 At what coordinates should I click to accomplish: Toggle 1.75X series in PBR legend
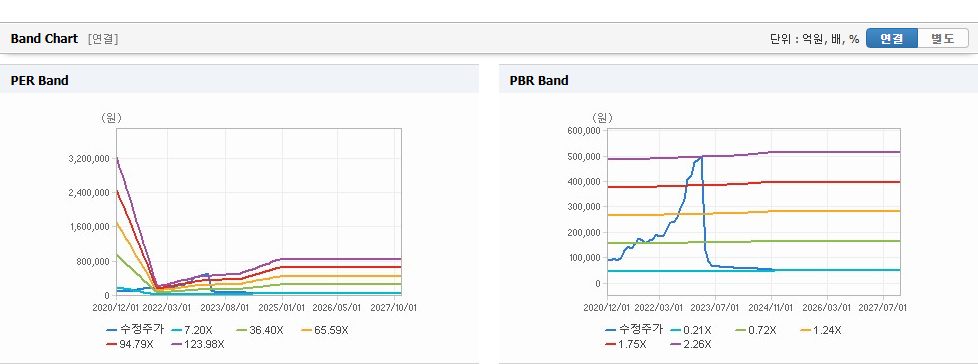tap(627, 344)
